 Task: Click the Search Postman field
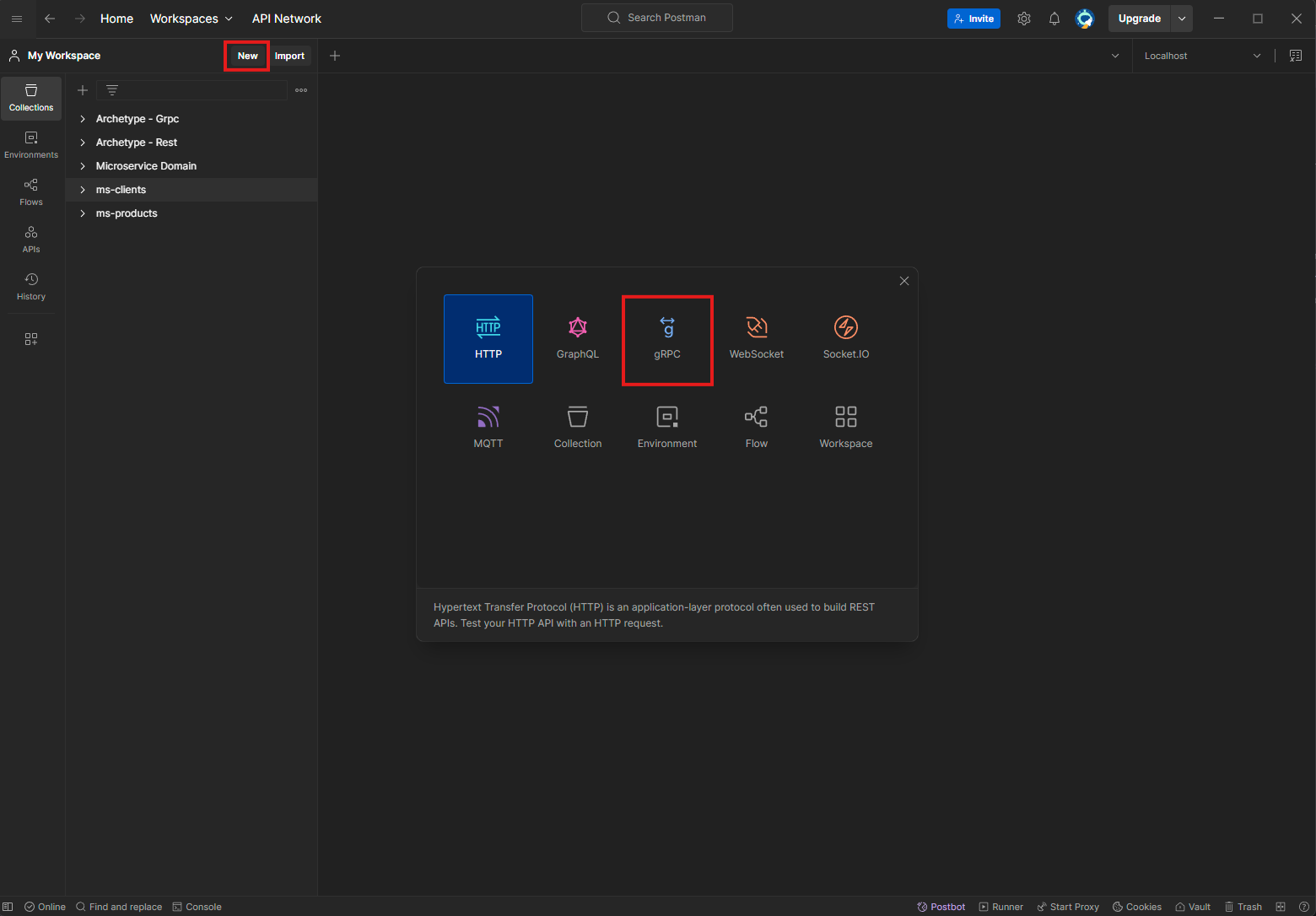[657, 18]
